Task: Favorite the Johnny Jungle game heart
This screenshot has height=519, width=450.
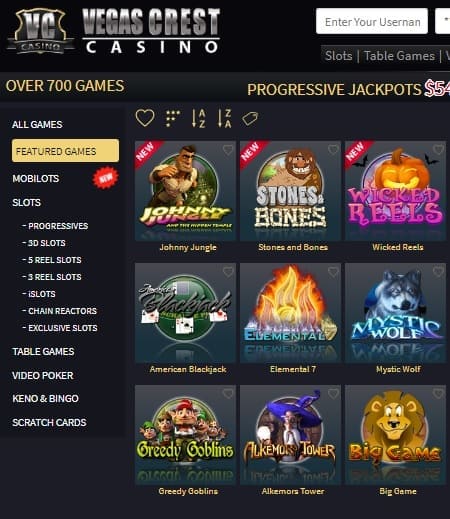Action: click(x=228, y=150)
